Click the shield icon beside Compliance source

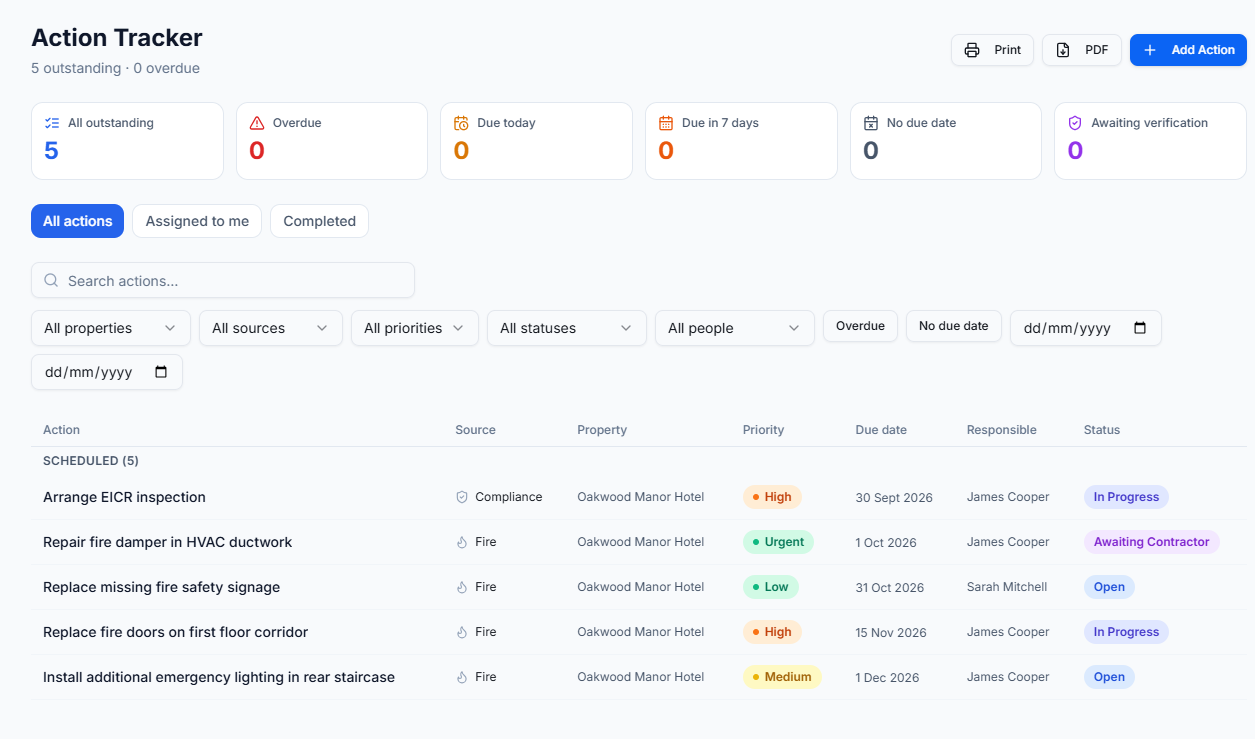tap(462, 497)
